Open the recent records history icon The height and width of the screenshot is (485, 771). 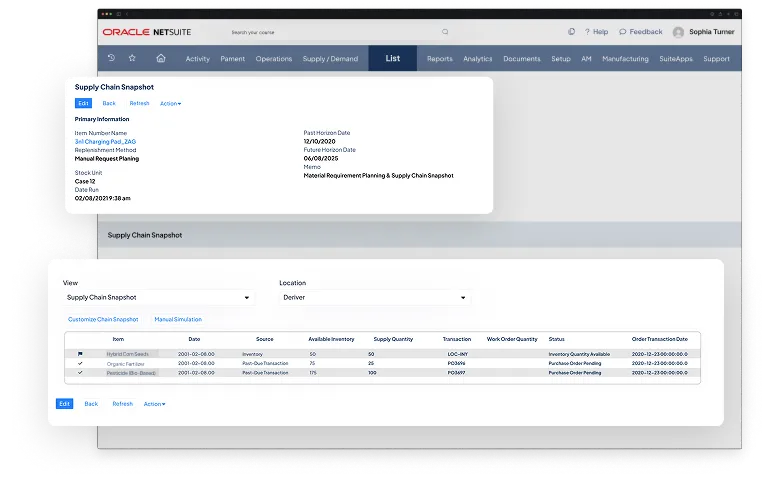[112, 58]
